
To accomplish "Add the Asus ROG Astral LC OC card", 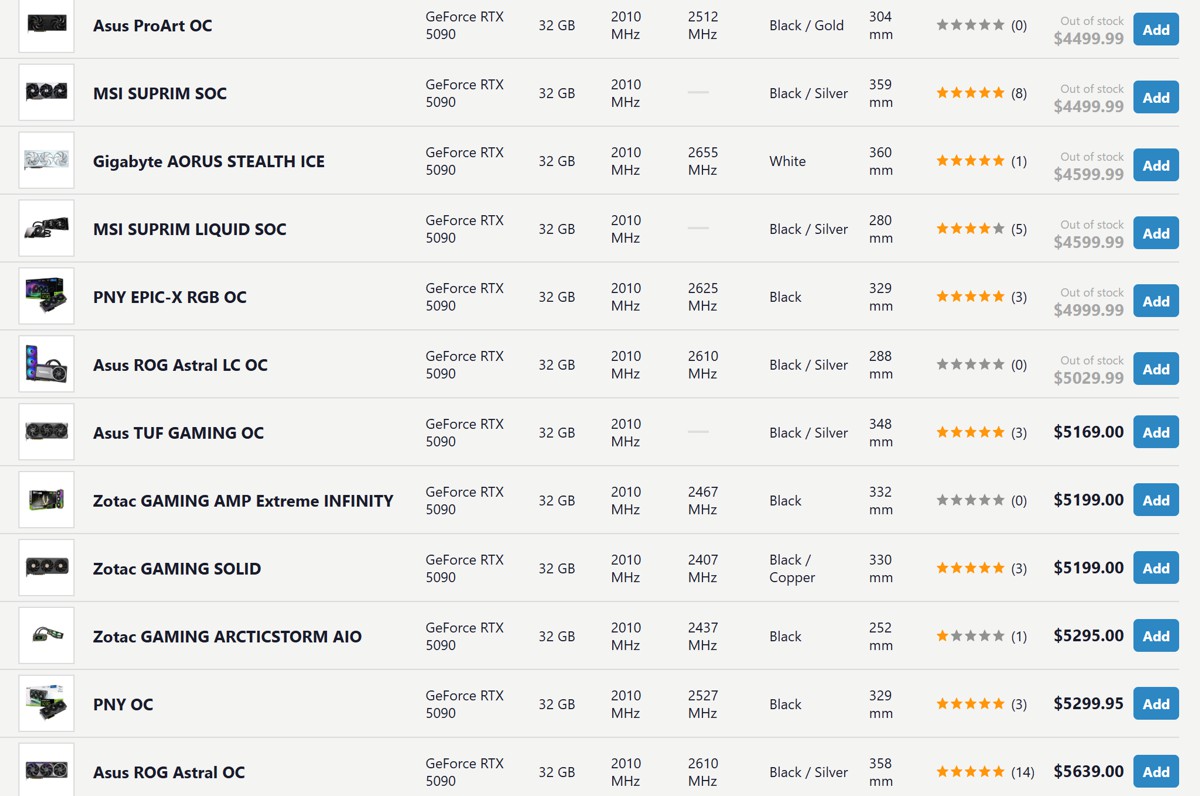I will [1156, 369].
